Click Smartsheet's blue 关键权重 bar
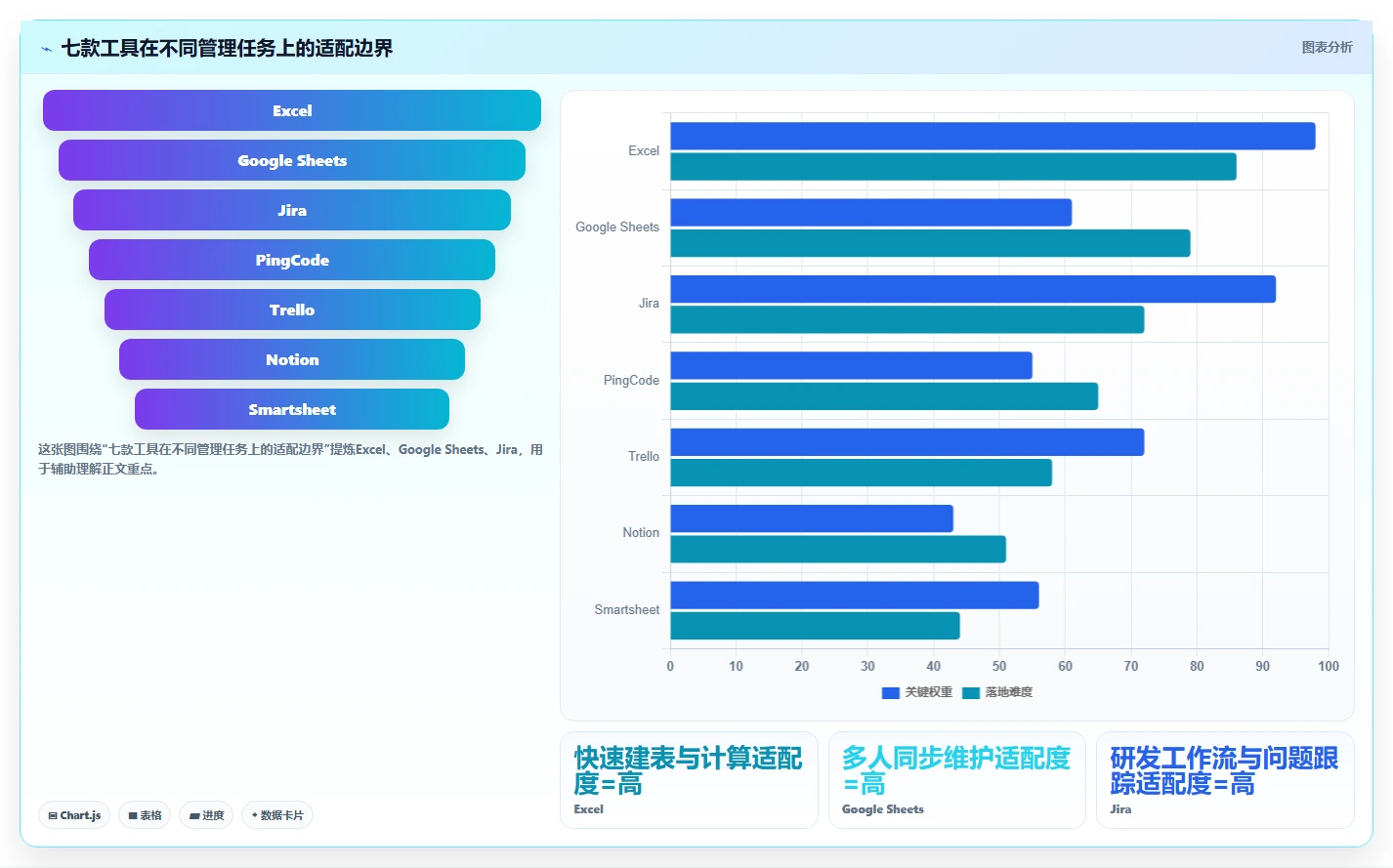 (855, 596)
